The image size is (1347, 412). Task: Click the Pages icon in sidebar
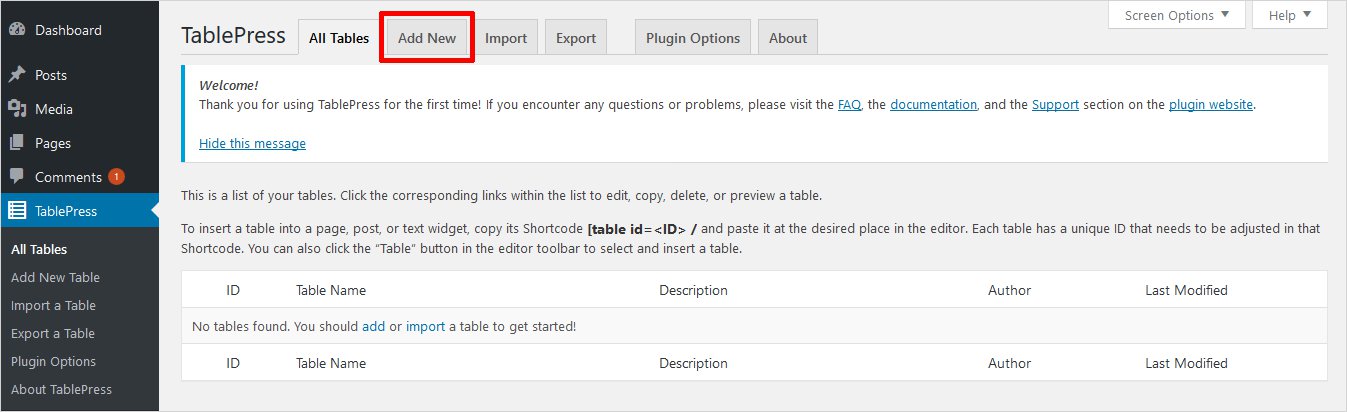coord(17,143)
